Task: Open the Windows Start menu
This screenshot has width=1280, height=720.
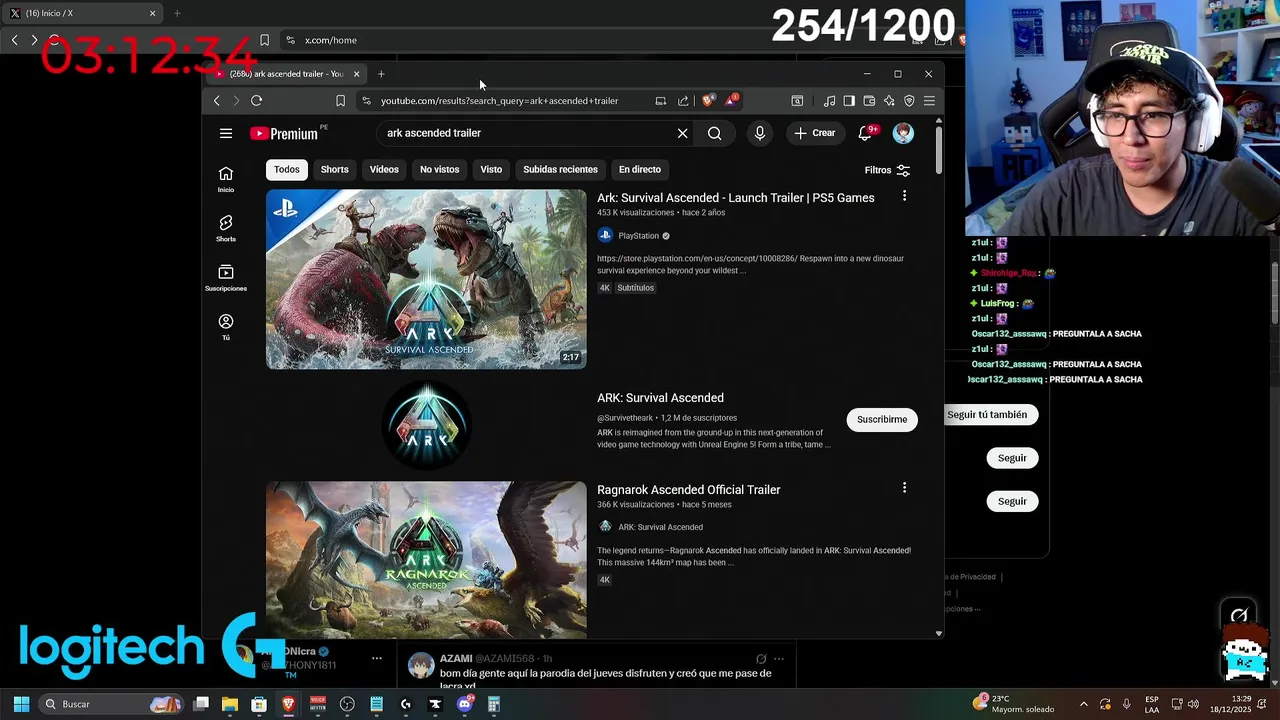Action: point(21,704)
